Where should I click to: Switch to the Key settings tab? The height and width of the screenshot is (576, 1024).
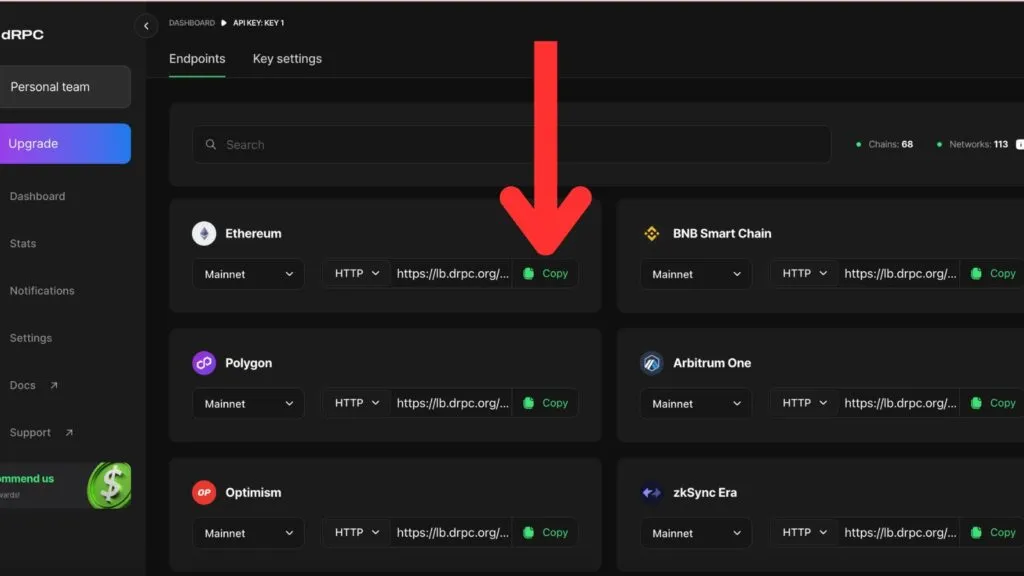[x=287, y=59]
